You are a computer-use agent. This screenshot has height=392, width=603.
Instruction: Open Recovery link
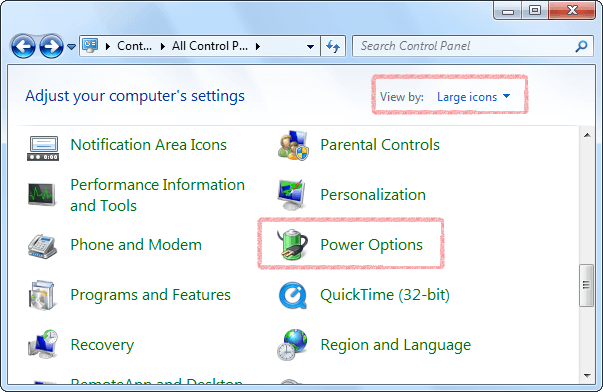(102, 345)
